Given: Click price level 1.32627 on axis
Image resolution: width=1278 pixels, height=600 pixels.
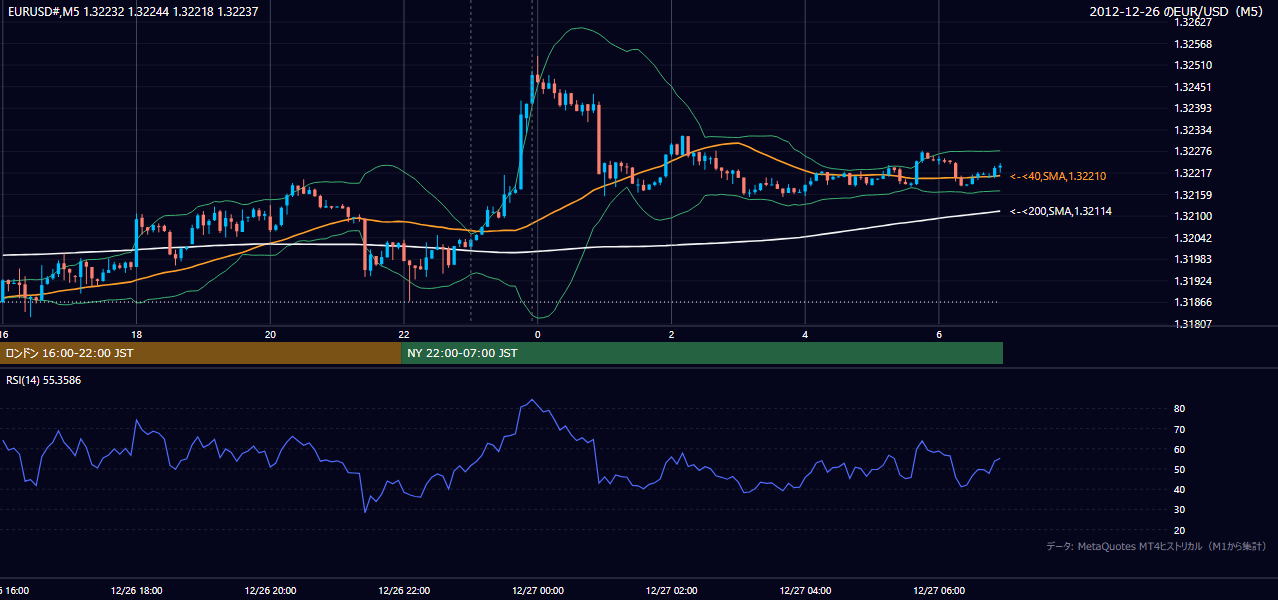Looking at the screenshot, I should tap(1191, 22).
